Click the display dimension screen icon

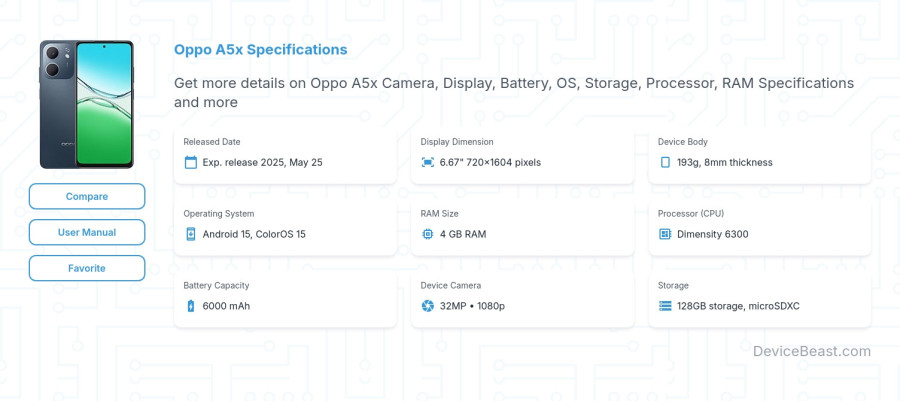[428, 162]
